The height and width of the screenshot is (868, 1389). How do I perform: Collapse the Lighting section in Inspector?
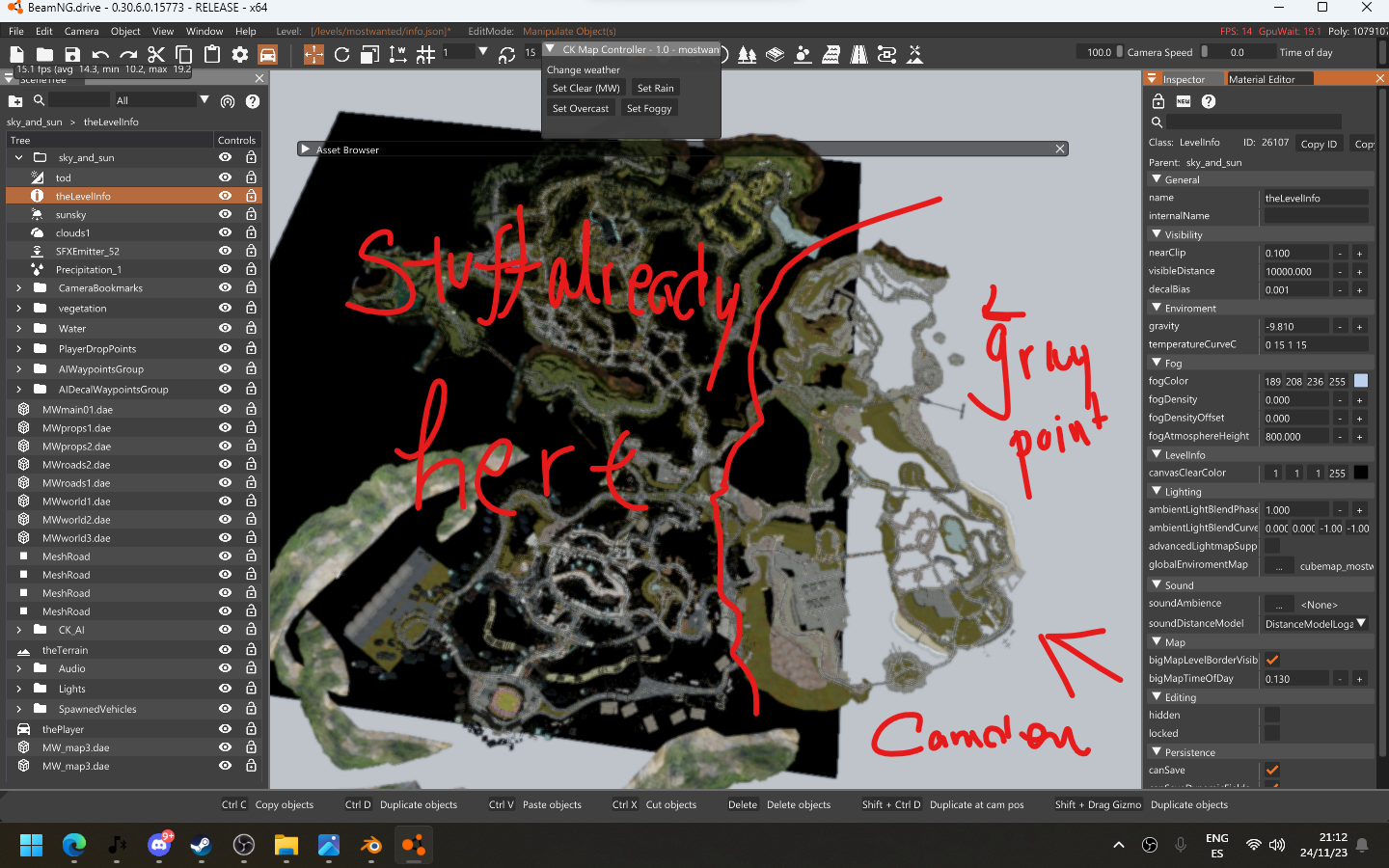coord(1157,491)
